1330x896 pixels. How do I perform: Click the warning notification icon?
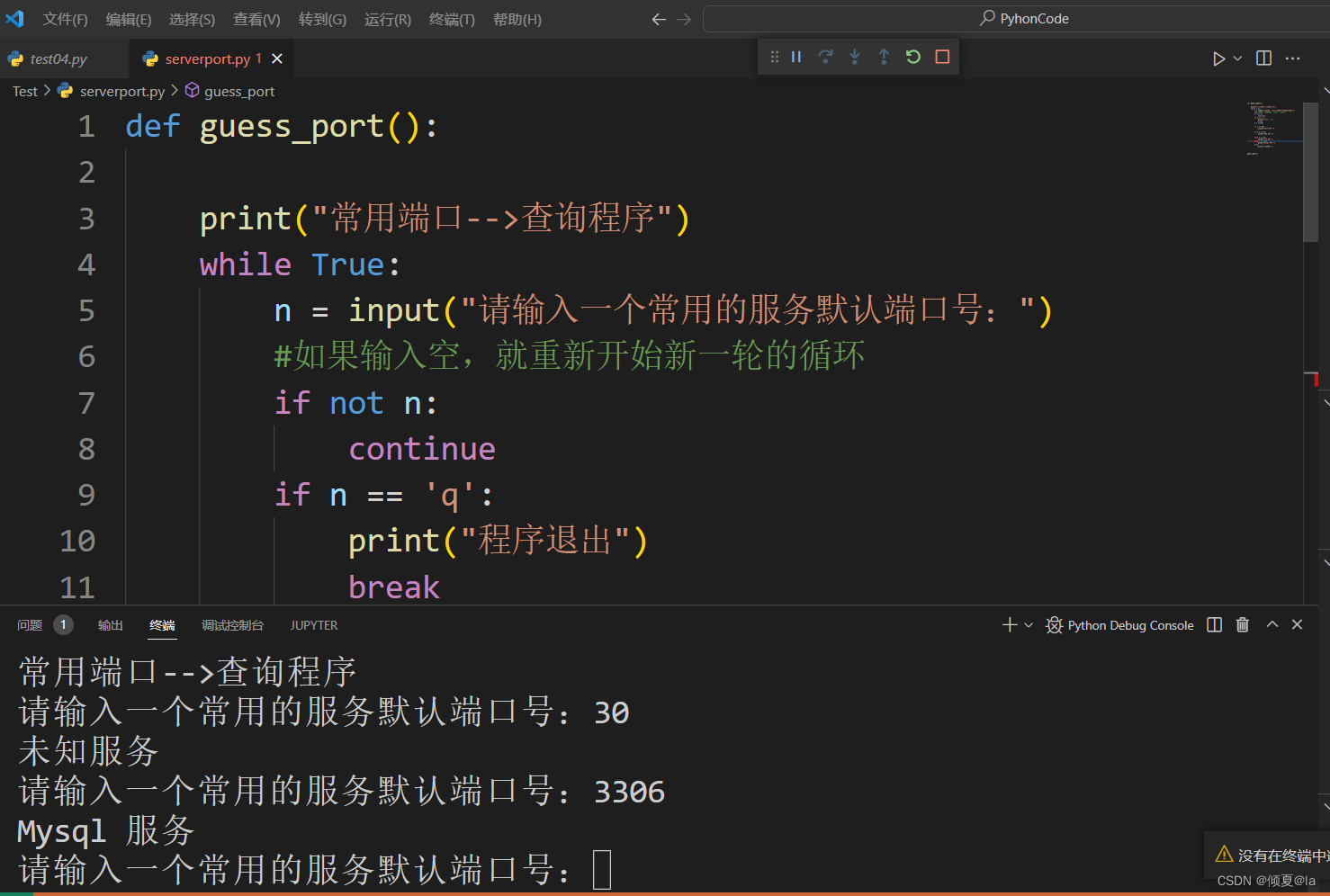[1224, 854]
